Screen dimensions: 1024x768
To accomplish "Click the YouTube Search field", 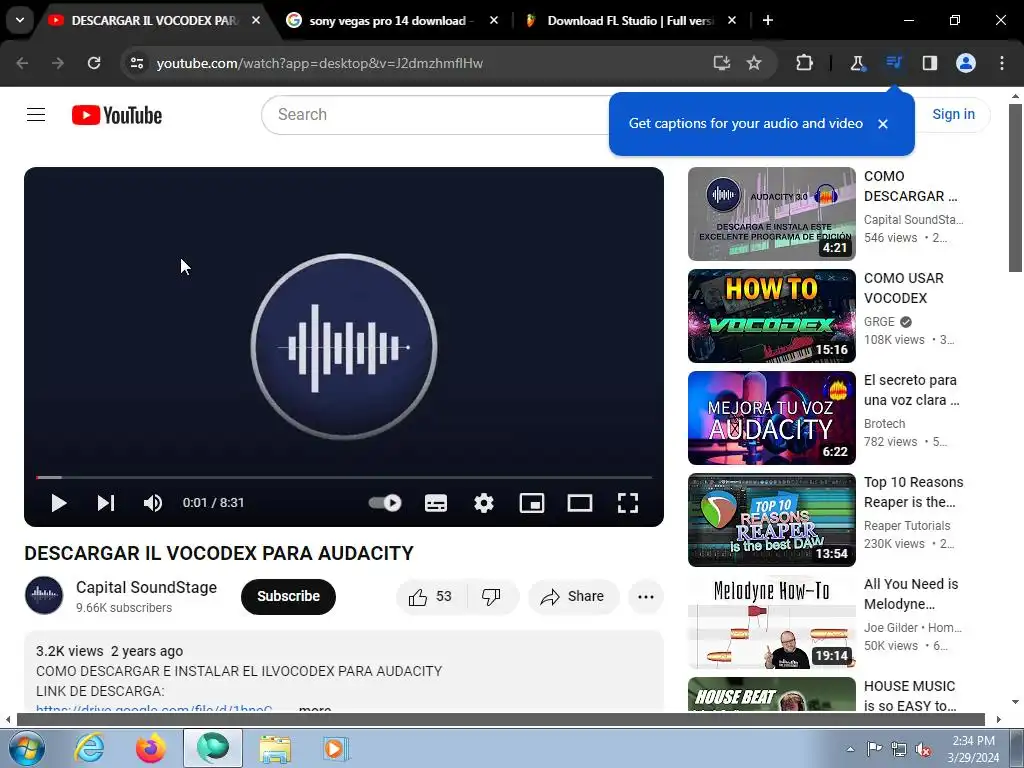I will tap(434, 115).
